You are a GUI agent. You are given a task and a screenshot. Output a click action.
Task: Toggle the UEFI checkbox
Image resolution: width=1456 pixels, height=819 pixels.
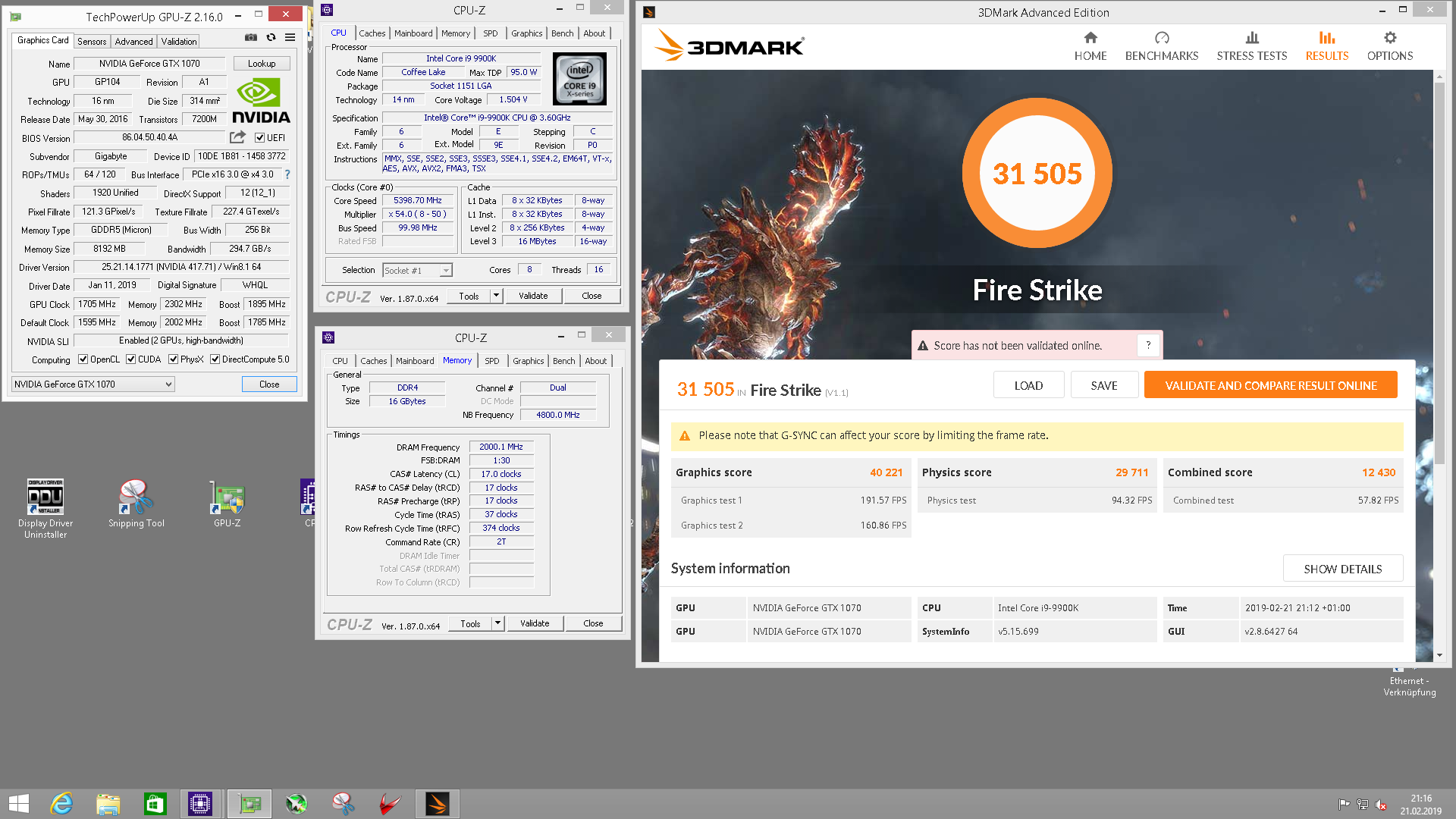(260, 138)
